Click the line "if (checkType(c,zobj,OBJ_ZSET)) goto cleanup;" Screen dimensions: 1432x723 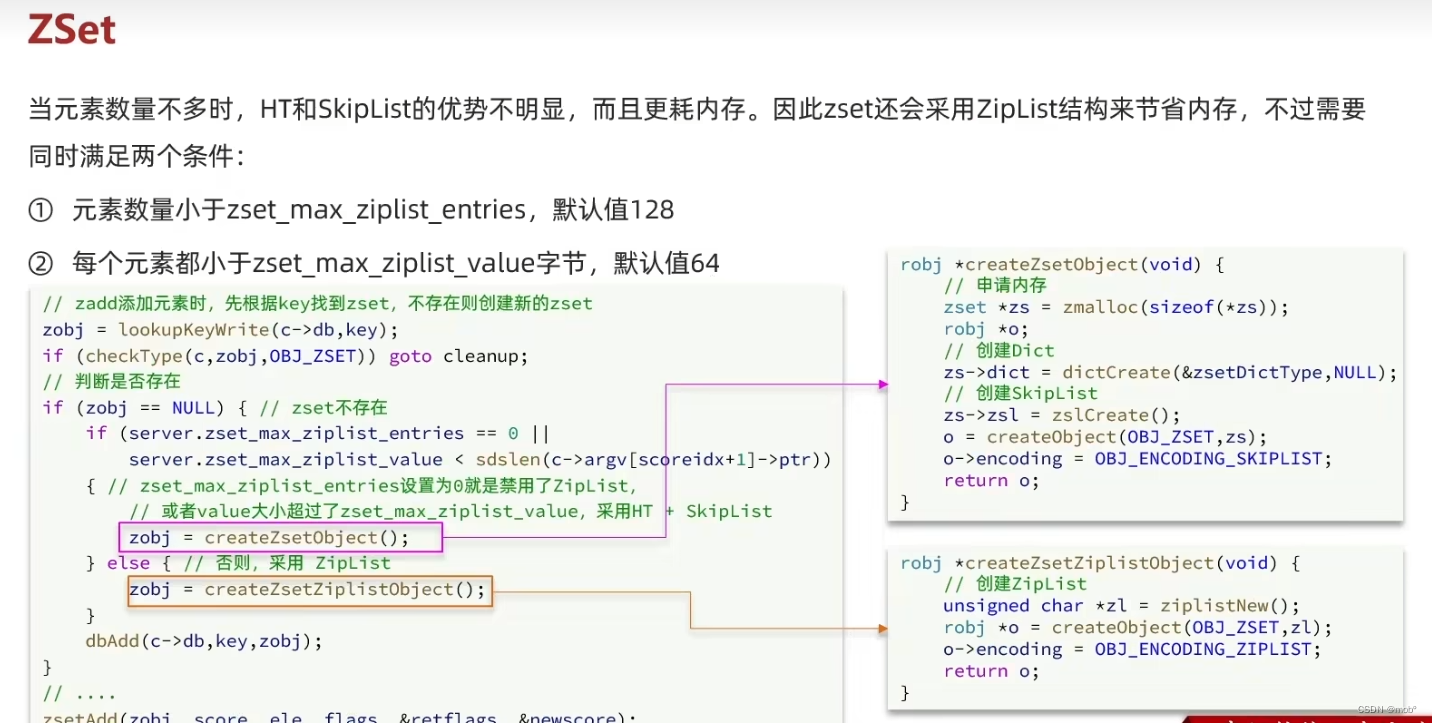pyautogui.click(x=285, y=356)
